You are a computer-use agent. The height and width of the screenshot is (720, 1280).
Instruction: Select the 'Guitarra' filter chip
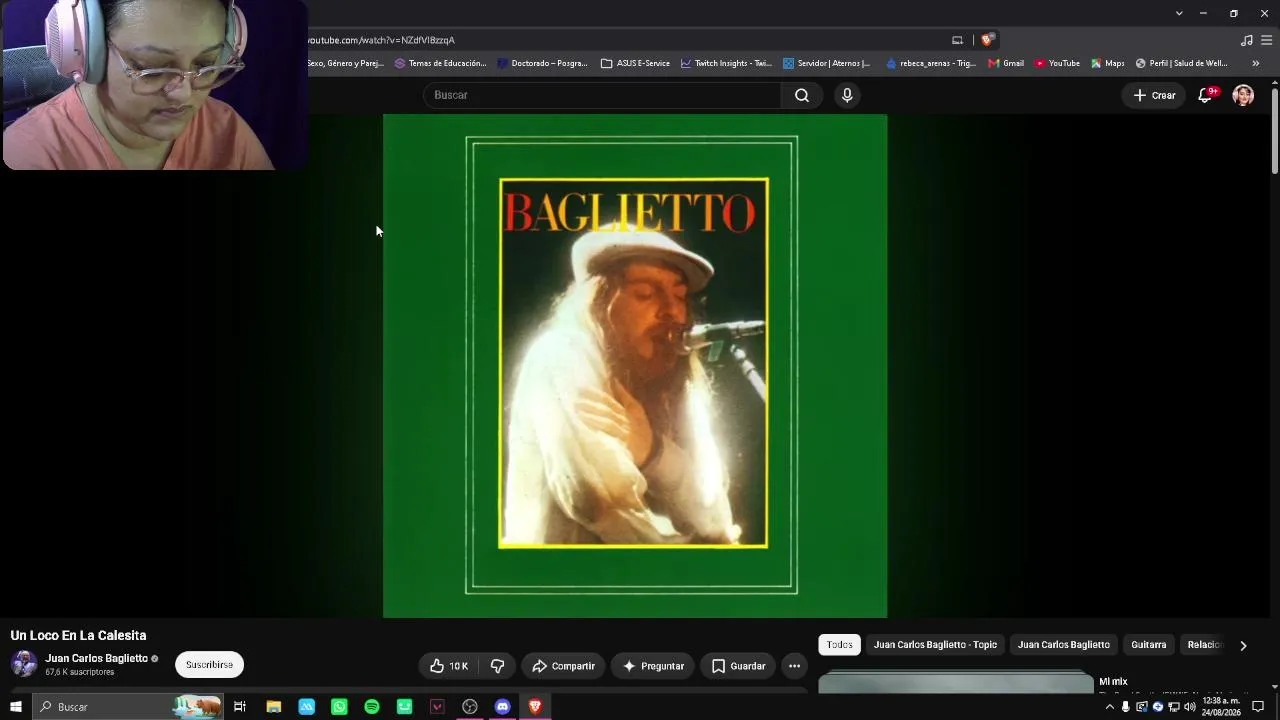coord(1149,645)
